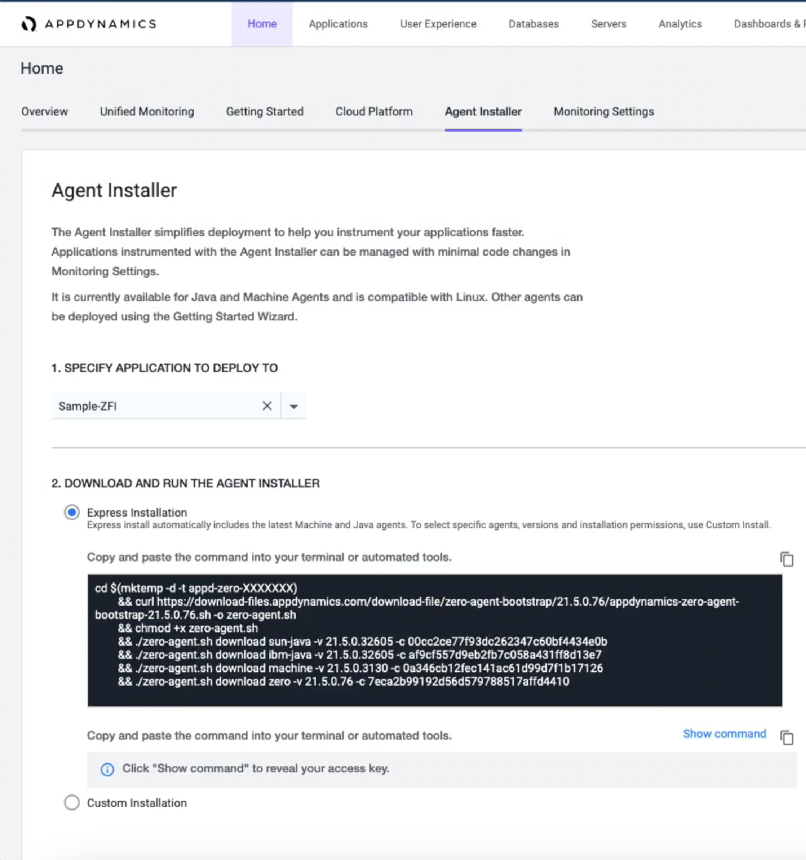Switch to the Cloud Platform tab
This screenshot has width=806, height=860.
point(374,111)
